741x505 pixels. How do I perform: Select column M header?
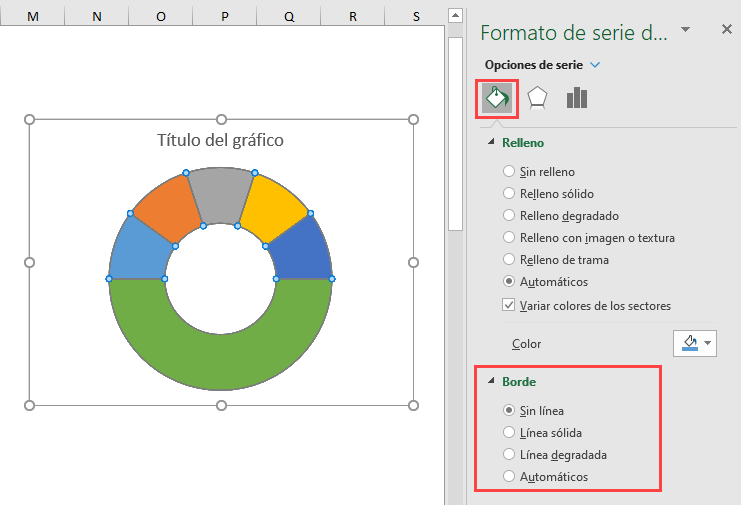point(33,17)
